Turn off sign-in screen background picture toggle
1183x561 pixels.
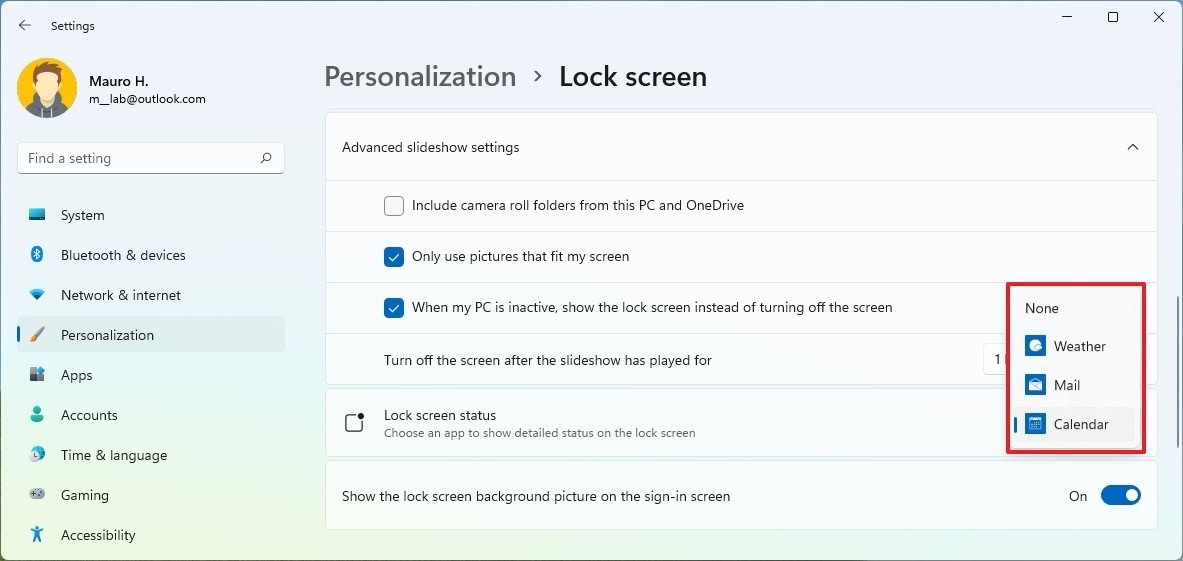click(1120, 496)
